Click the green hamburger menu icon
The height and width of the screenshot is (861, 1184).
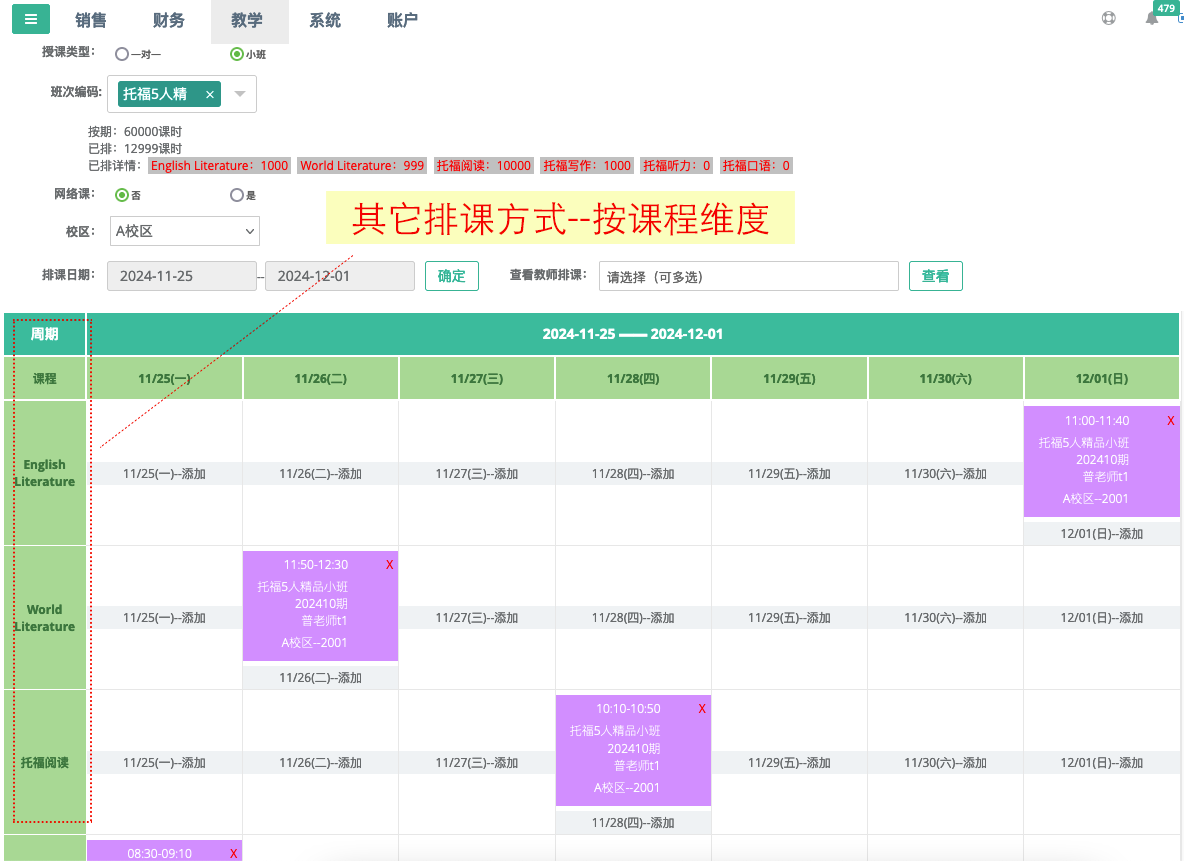tap(30, 20)
